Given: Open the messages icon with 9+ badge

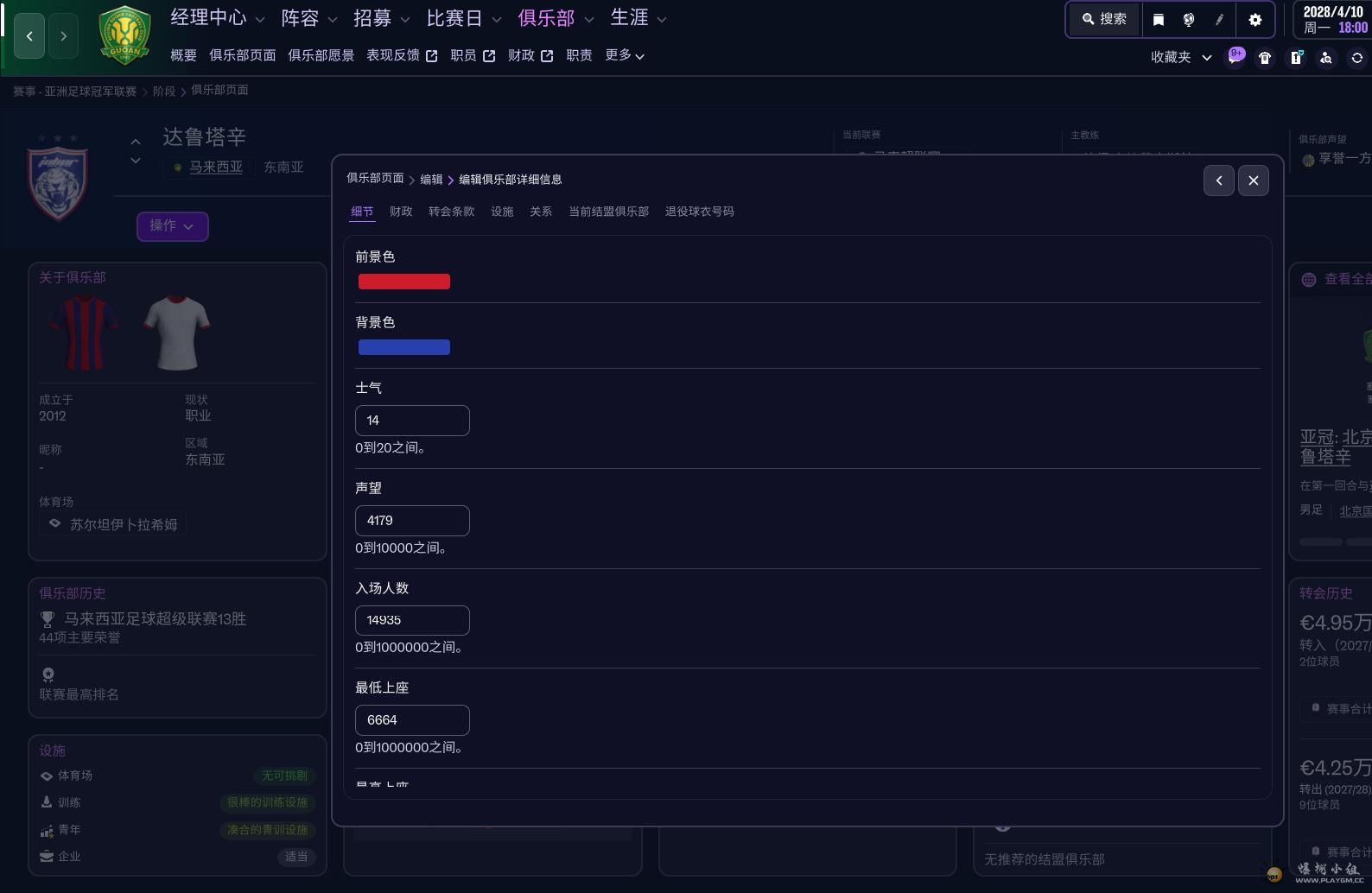Looking at the screenshot, I should point(1235,57).
